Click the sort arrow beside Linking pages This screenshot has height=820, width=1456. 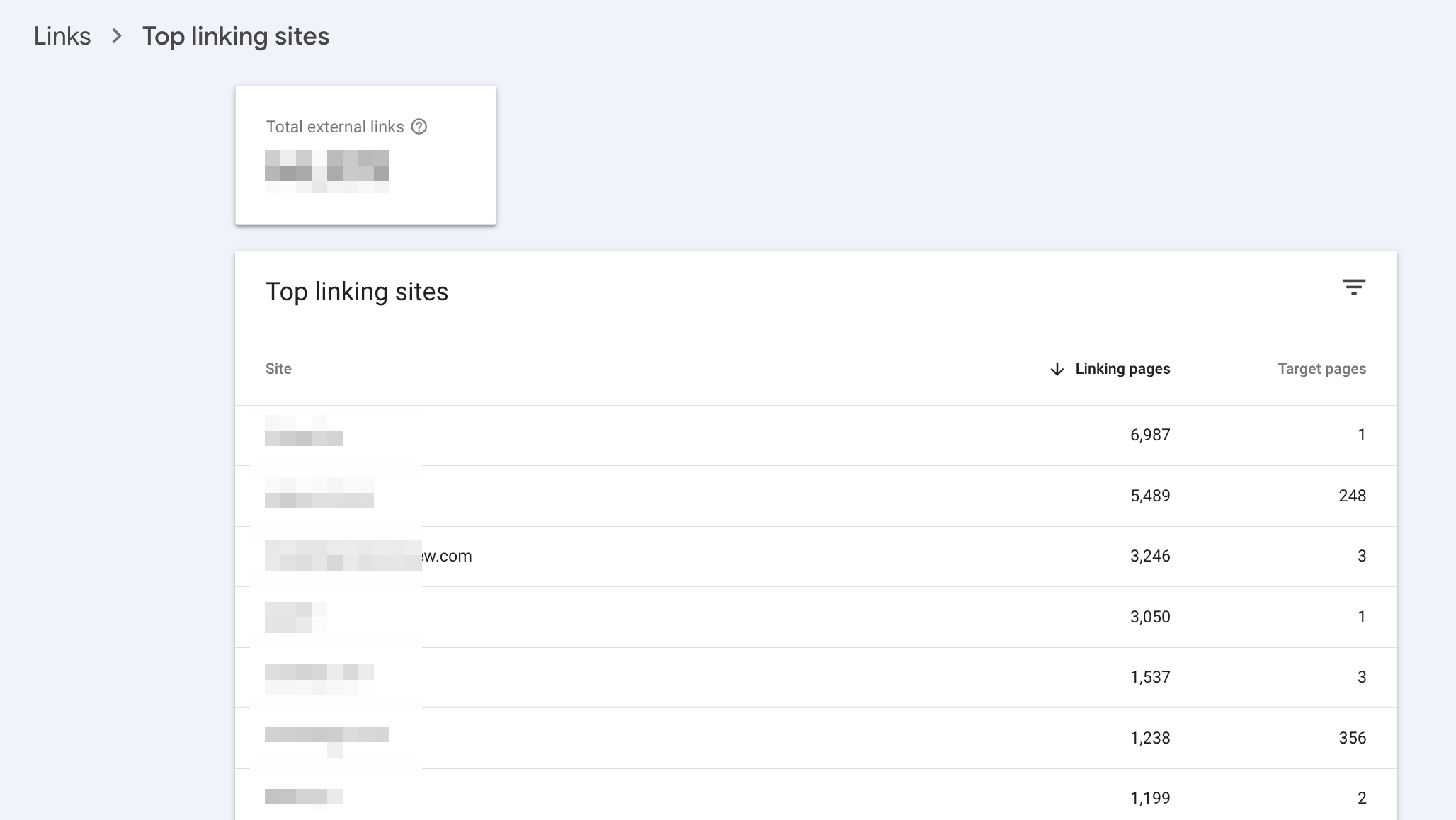(x=1056, y=368)
